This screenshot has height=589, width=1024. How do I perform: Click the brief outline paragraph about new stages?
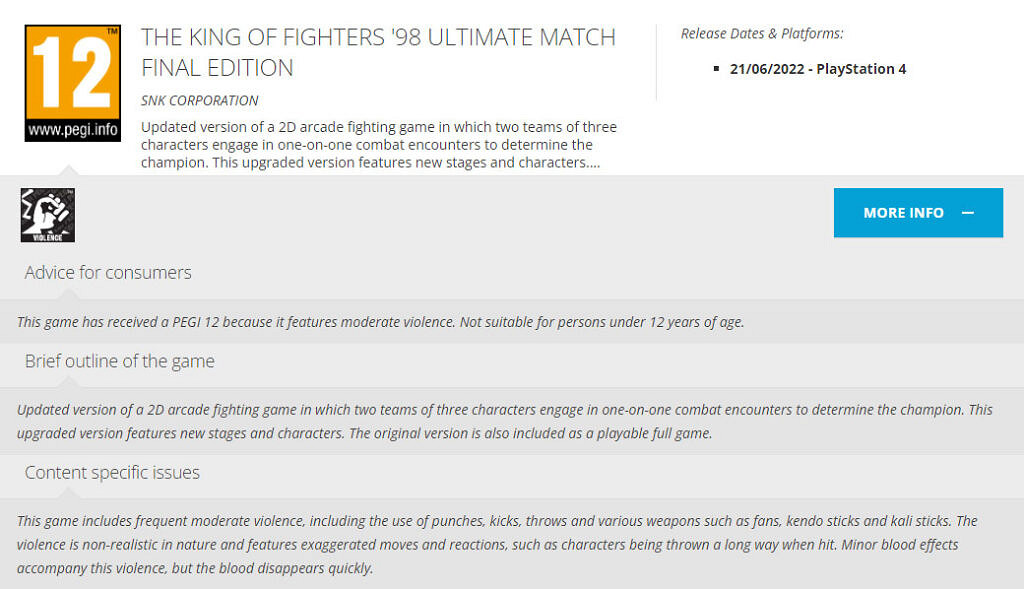point(504,421)
